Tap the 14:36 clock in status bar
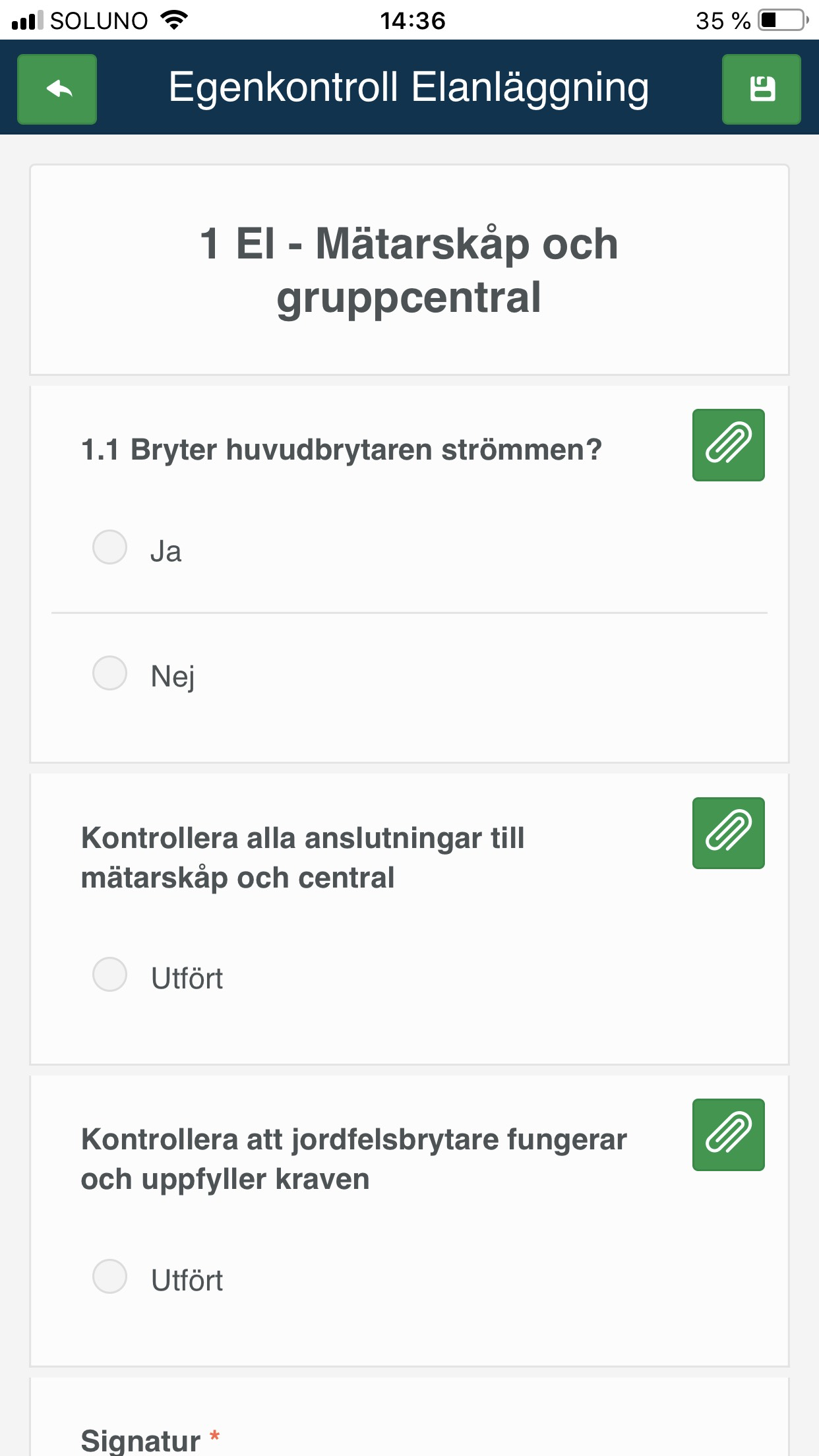The height and width of the screenshot is (1456, 819). [413, 20]
